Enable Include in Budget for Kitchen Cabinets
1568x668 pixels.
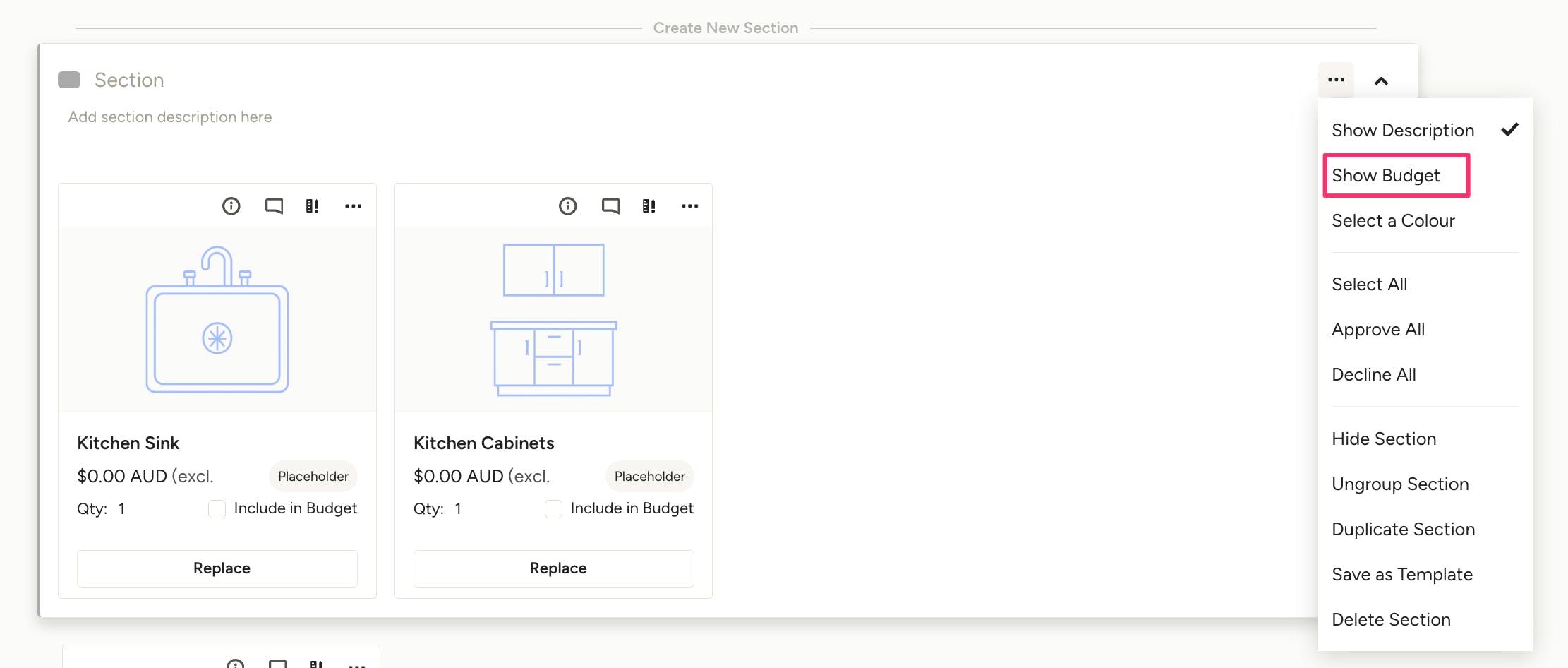click(x=554, y=509)
